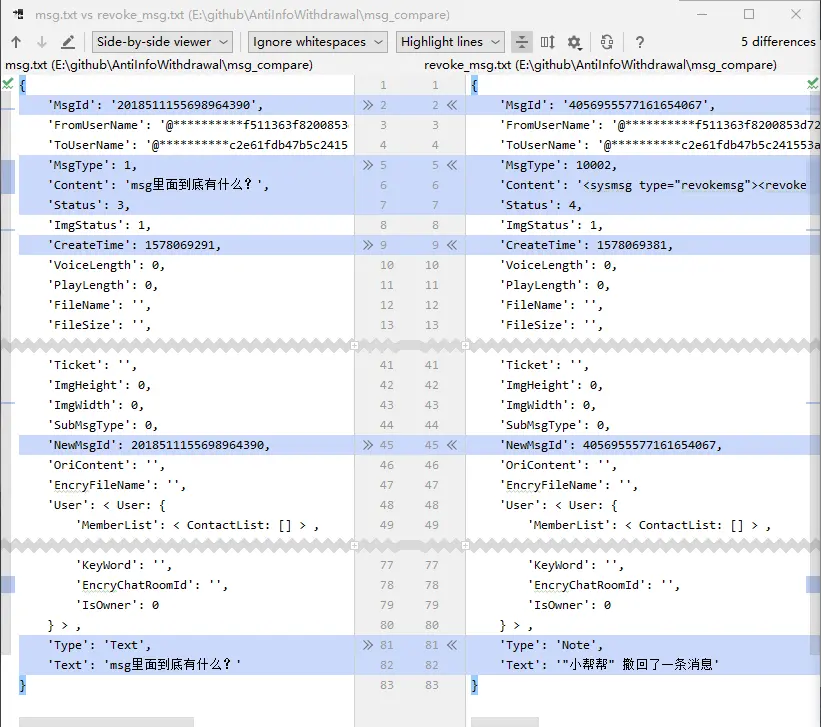821x727 pixels.
Task: Apply right Type change at line 81
Action: point(452,645)
